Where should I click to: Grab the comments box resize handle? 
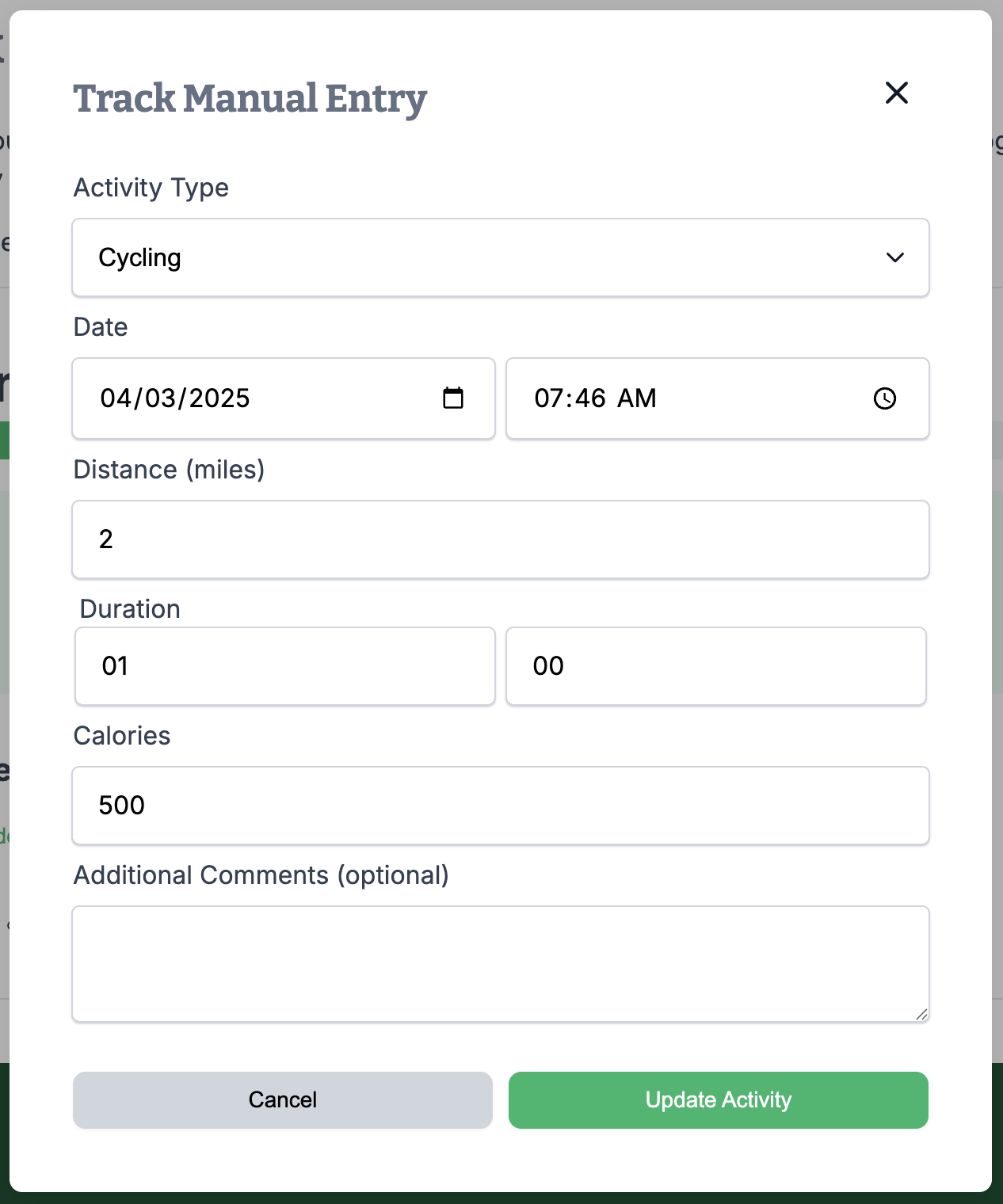(921, 1014)
